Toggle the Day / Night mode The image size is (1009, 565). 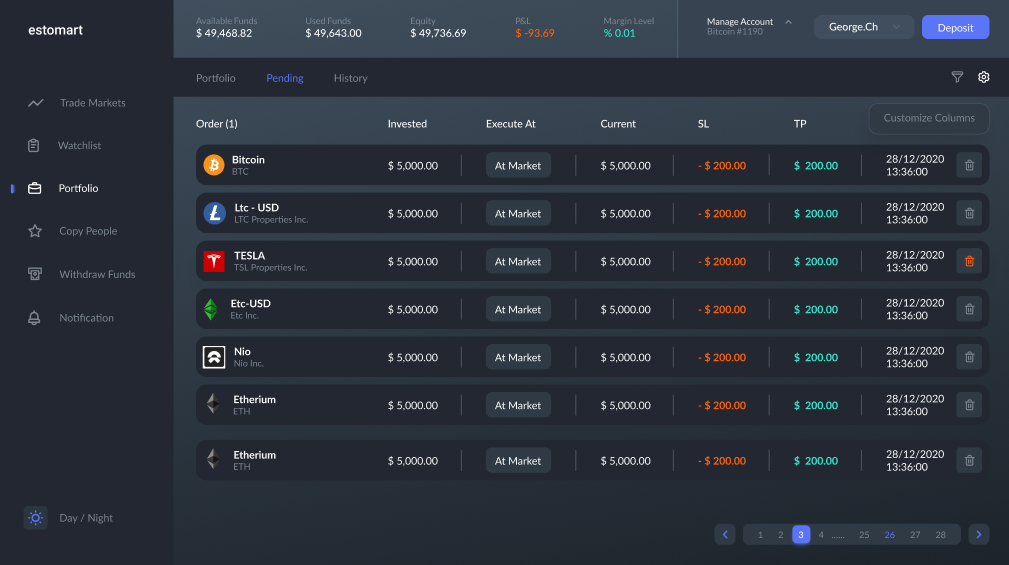(x=36, y=518)
